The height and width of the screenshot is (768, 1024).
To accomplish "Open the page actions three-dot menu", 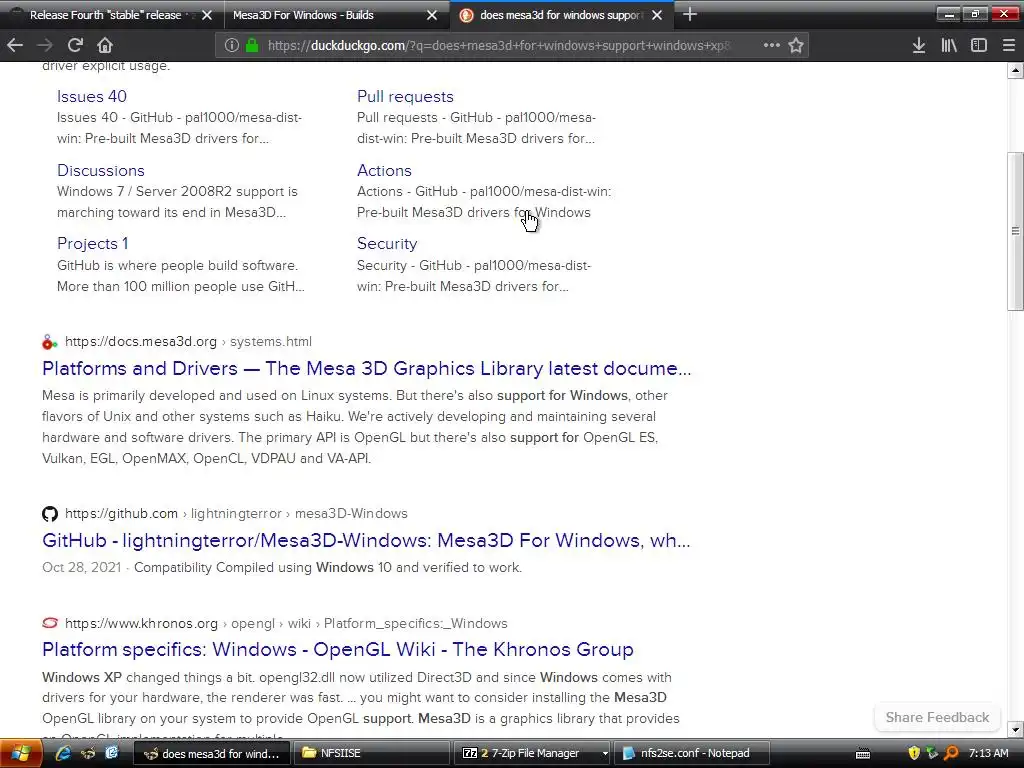I will coord(771,45).
